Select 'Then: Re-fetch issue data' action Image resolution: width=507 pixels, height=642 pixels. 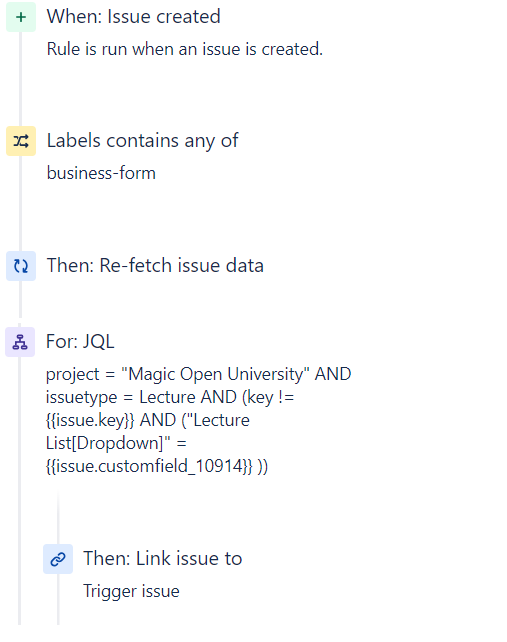click(x=155, y=265)
